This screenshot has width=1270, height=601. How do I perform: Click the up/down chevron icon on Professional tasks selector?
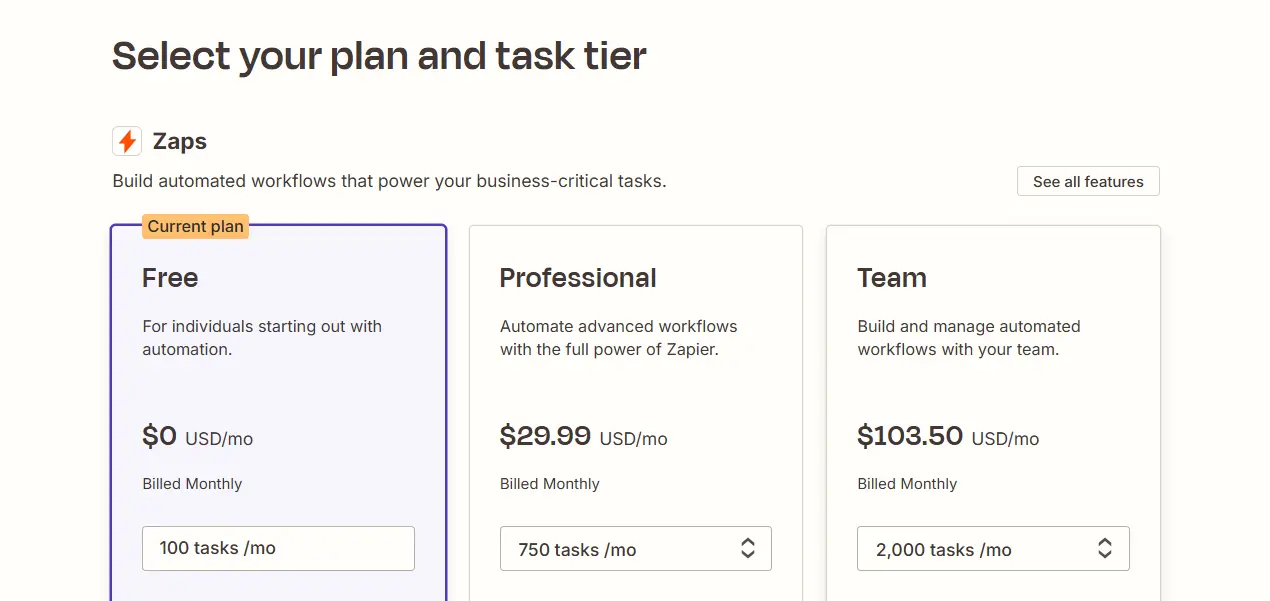coord(748,548)
